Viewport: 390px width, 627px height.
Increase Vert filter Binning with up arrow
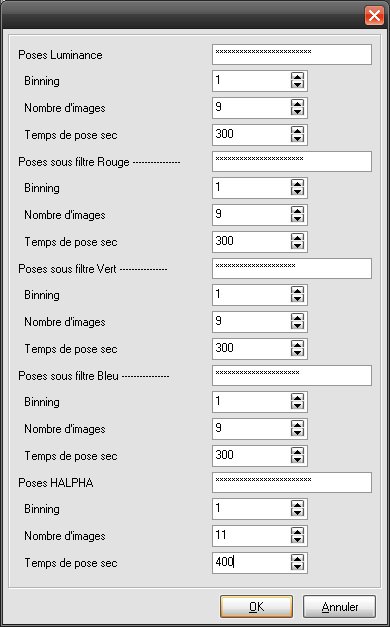point(297,291)
